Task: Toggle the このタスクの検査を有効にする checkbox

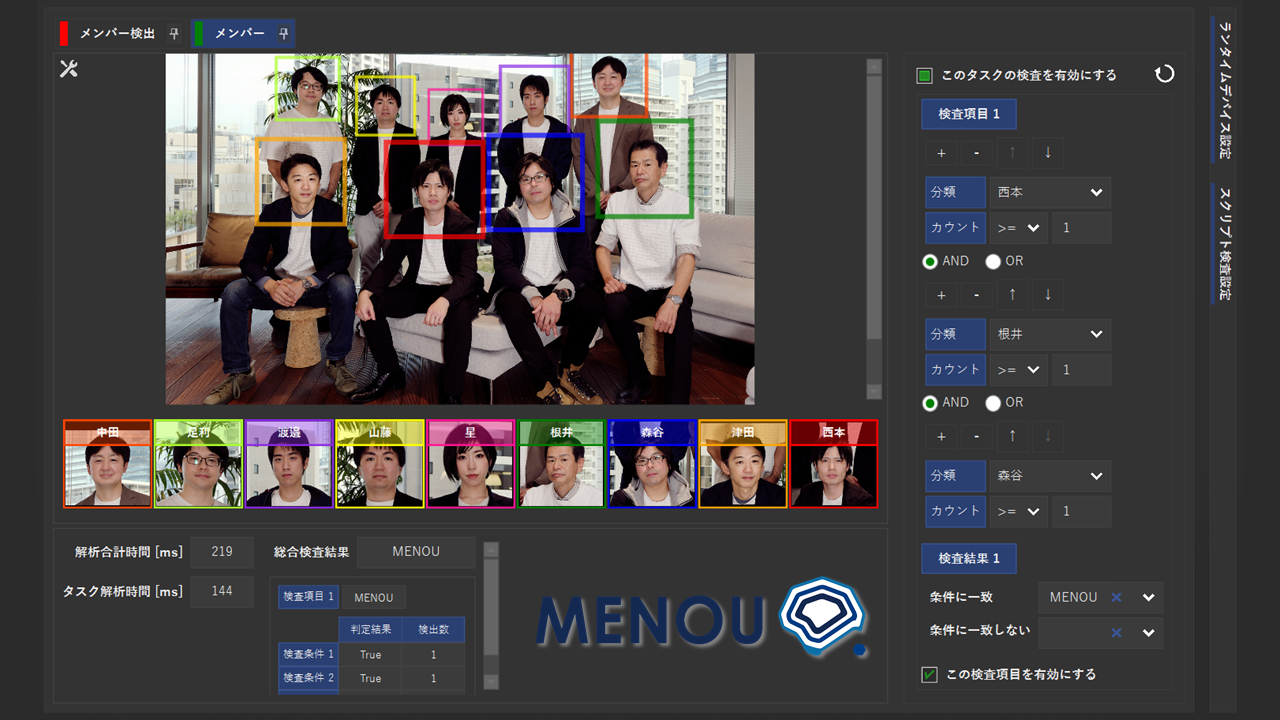Action: click(925, 75)
